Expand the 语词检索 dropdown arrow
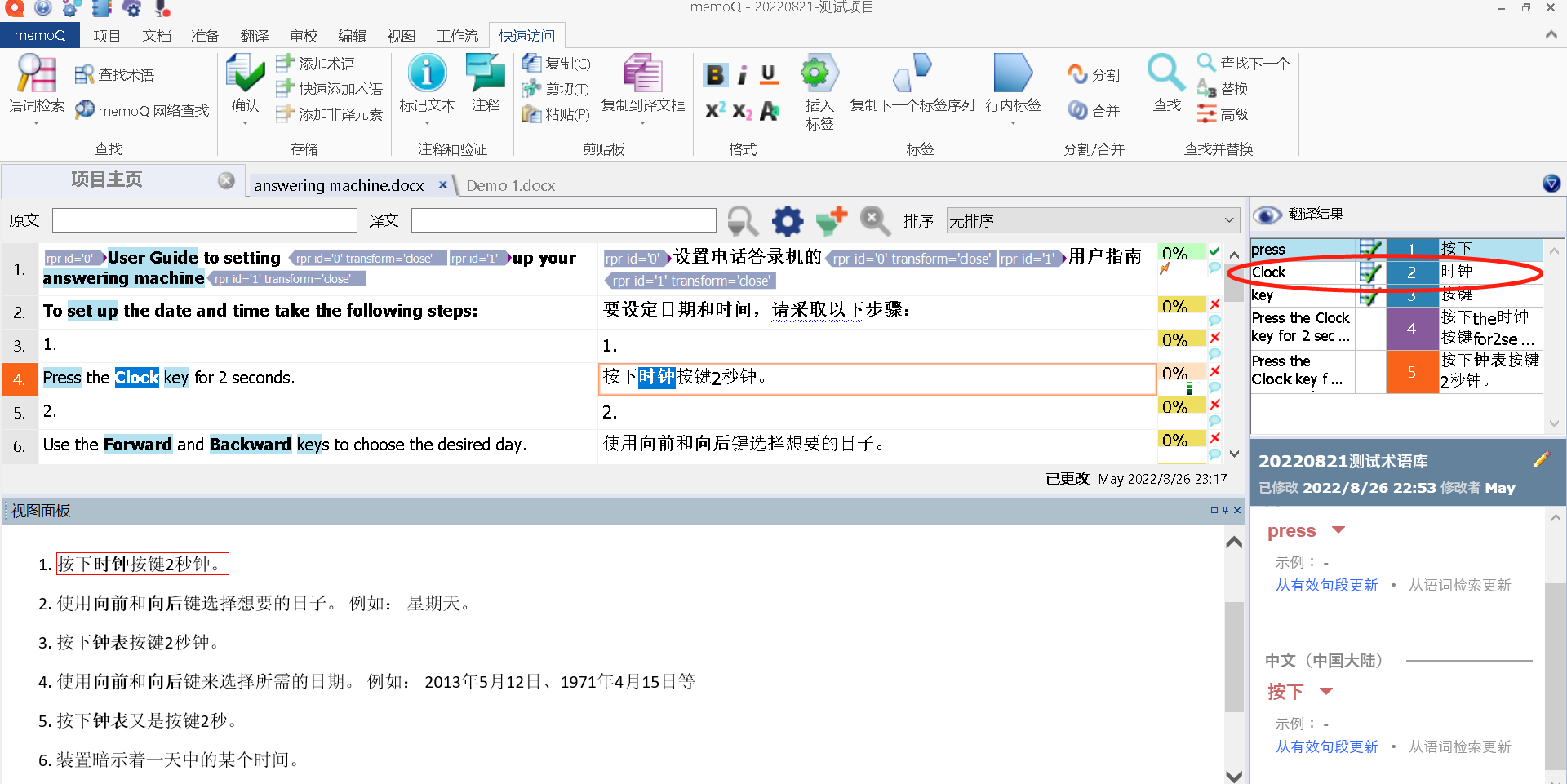 [36, 123]
